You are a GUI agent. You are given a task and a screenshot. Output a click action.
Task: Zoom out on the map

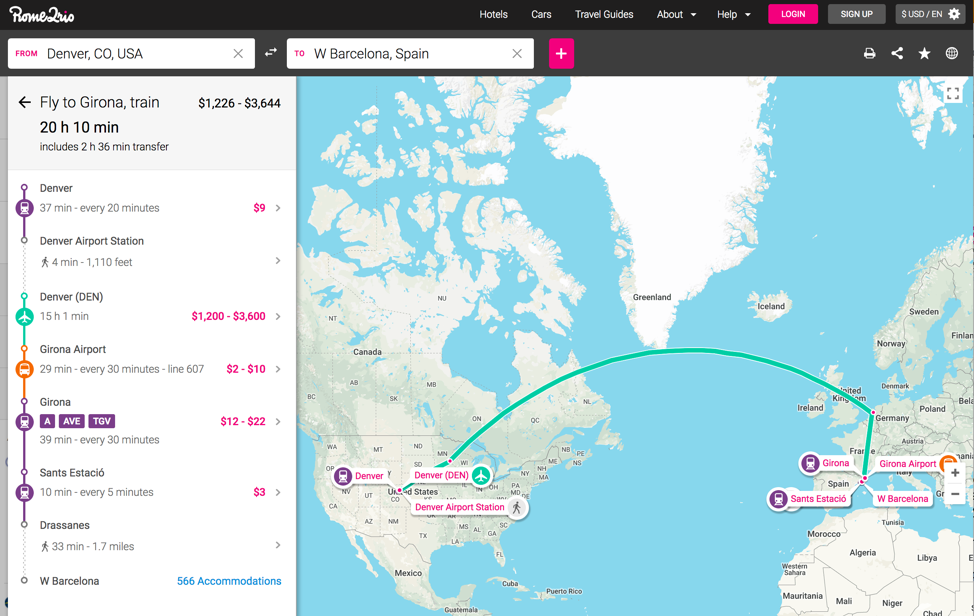point(955,495)
